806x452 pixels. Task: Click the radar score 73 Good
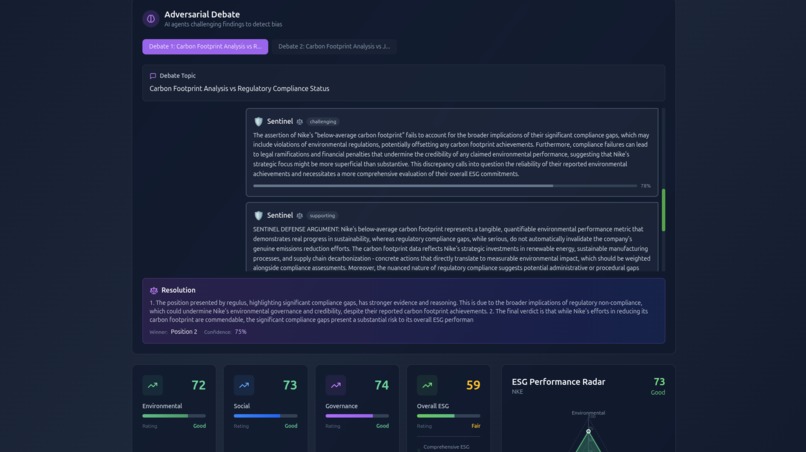tap(658, 386)
